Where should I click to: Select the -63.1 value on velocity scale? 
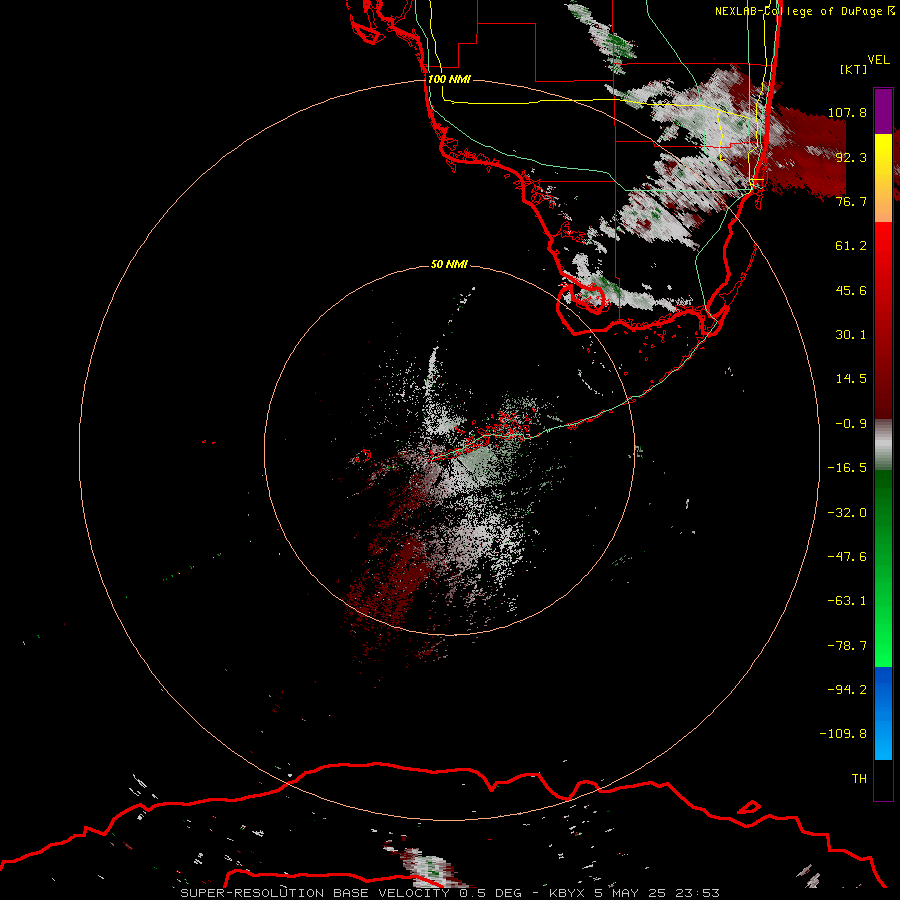click(847, 601)
